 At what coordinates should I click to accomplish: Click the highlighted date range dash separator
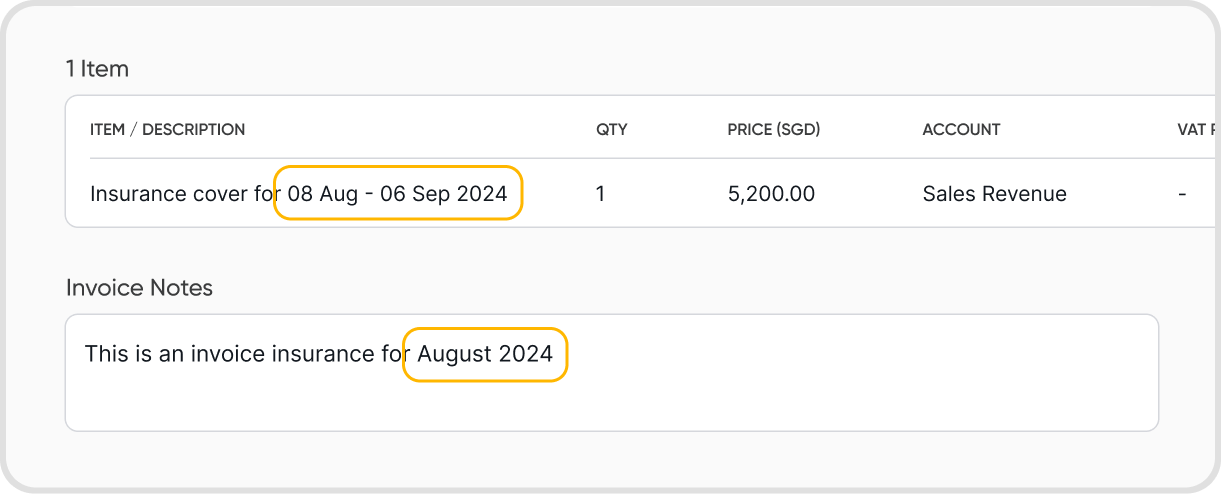point(369,194)
